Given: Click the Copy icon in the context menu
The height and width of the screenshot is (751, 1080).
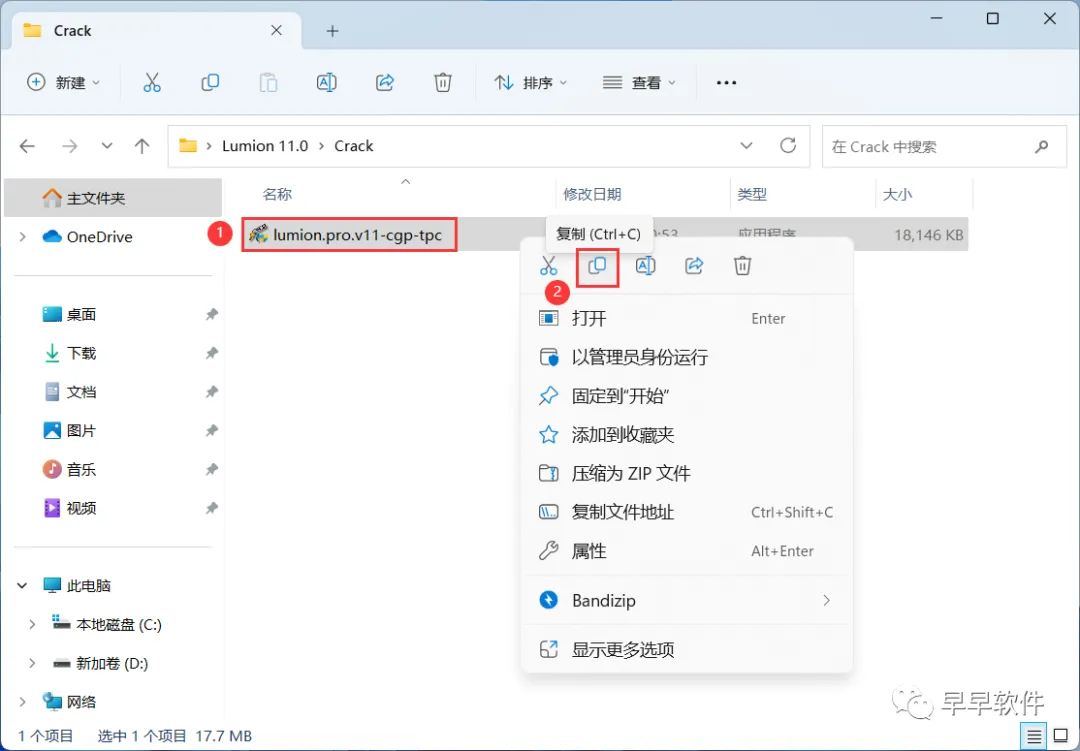Looking at the screenshot, I should (x=597, y=266).
